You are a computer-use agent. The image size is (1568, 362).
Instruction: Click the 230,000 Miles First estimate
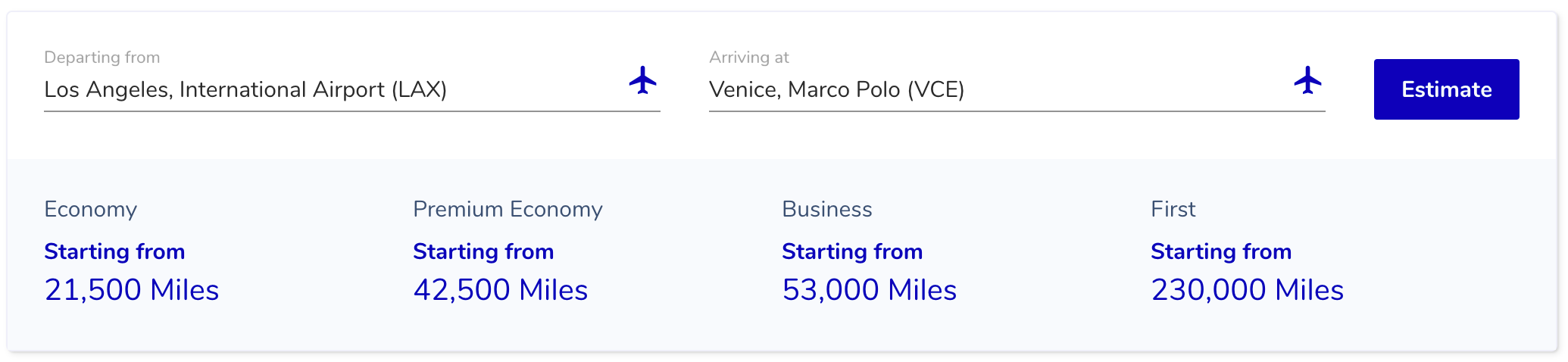[x=1247, y=290]
